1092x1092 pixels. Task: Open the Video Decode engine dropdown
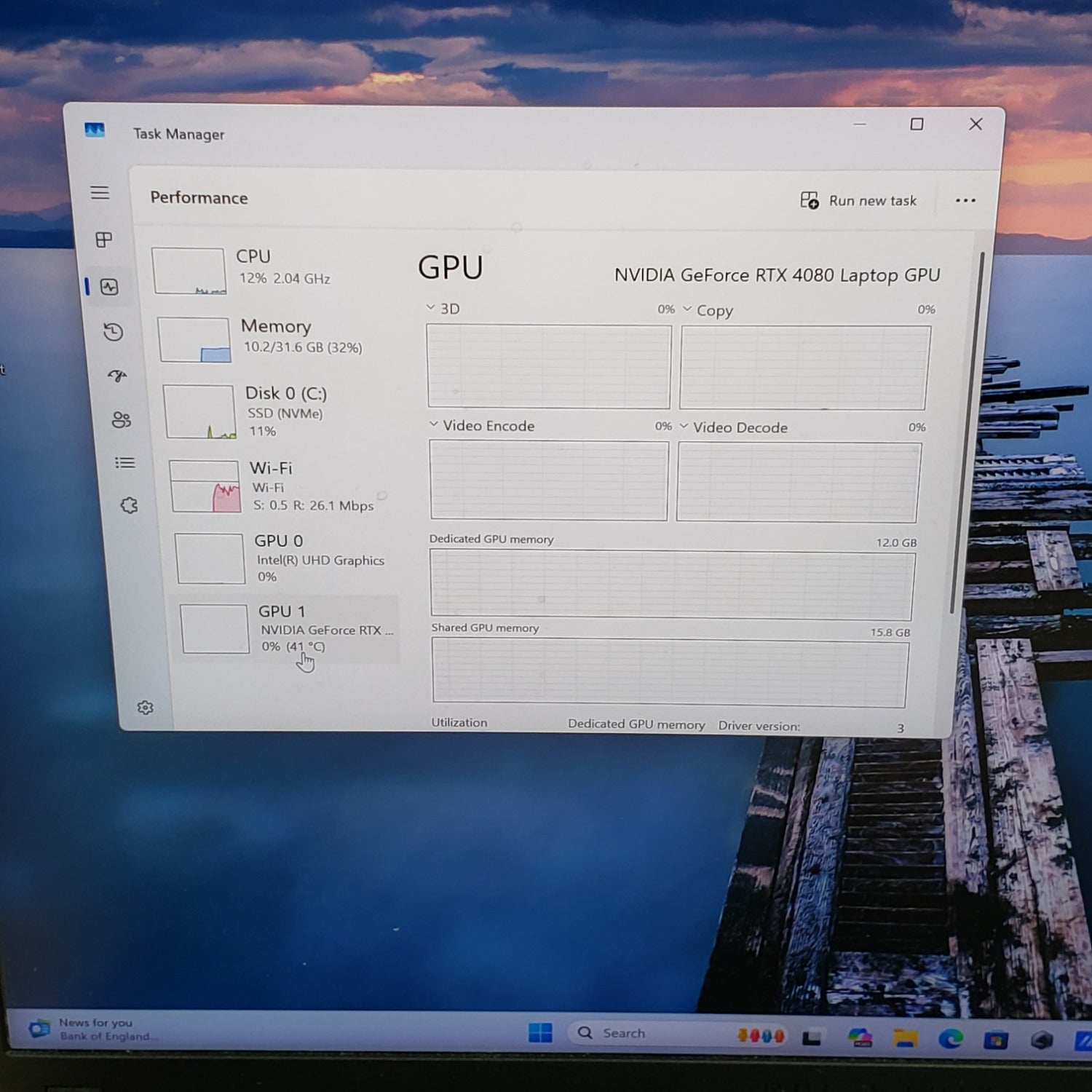click(x=684, y=426)
